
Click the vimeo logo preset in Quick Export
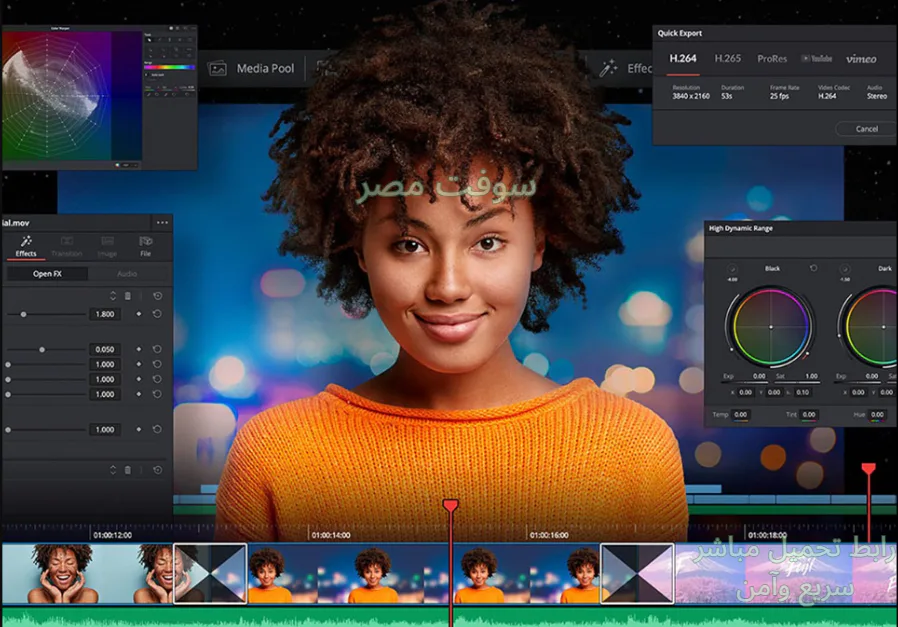[861, 58]
